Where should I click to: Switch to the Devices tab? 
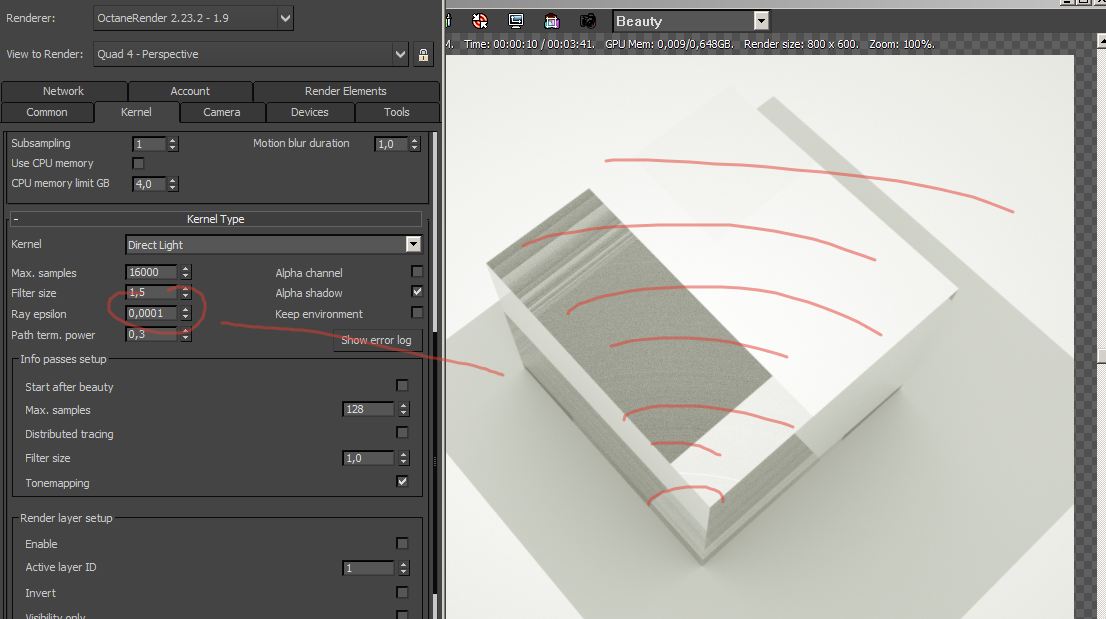(x=310, y=112)
